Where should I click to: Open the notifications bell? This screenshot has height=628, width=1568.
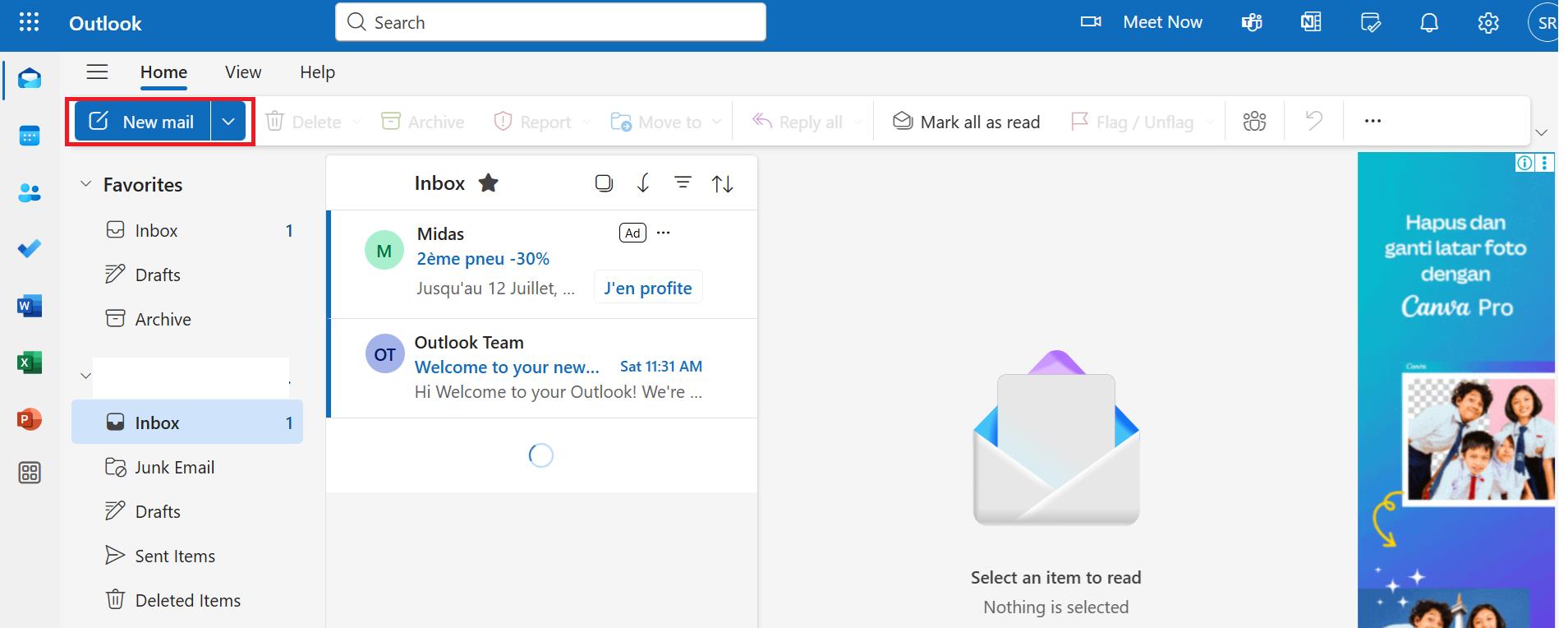[1429, 23]
